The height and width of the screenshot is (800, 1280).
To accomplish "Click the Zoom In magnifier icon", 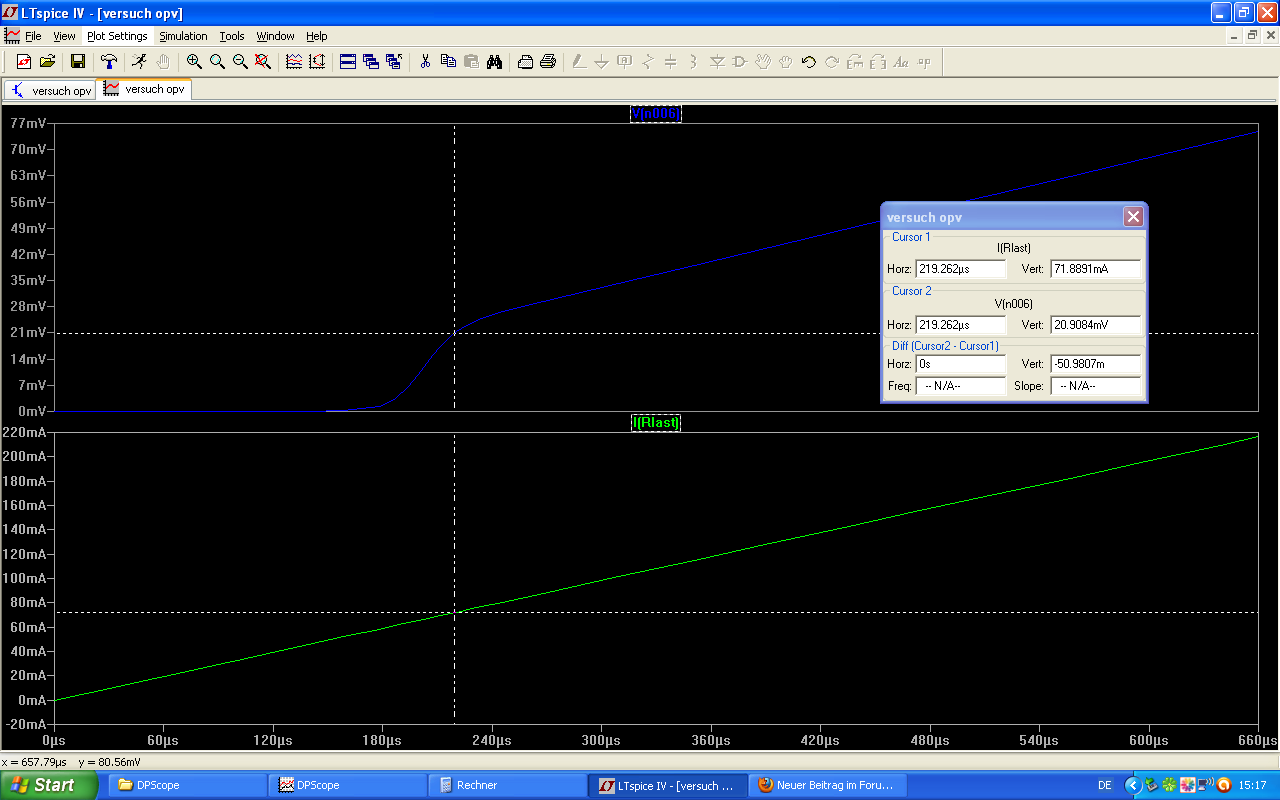I will point(194,62).
